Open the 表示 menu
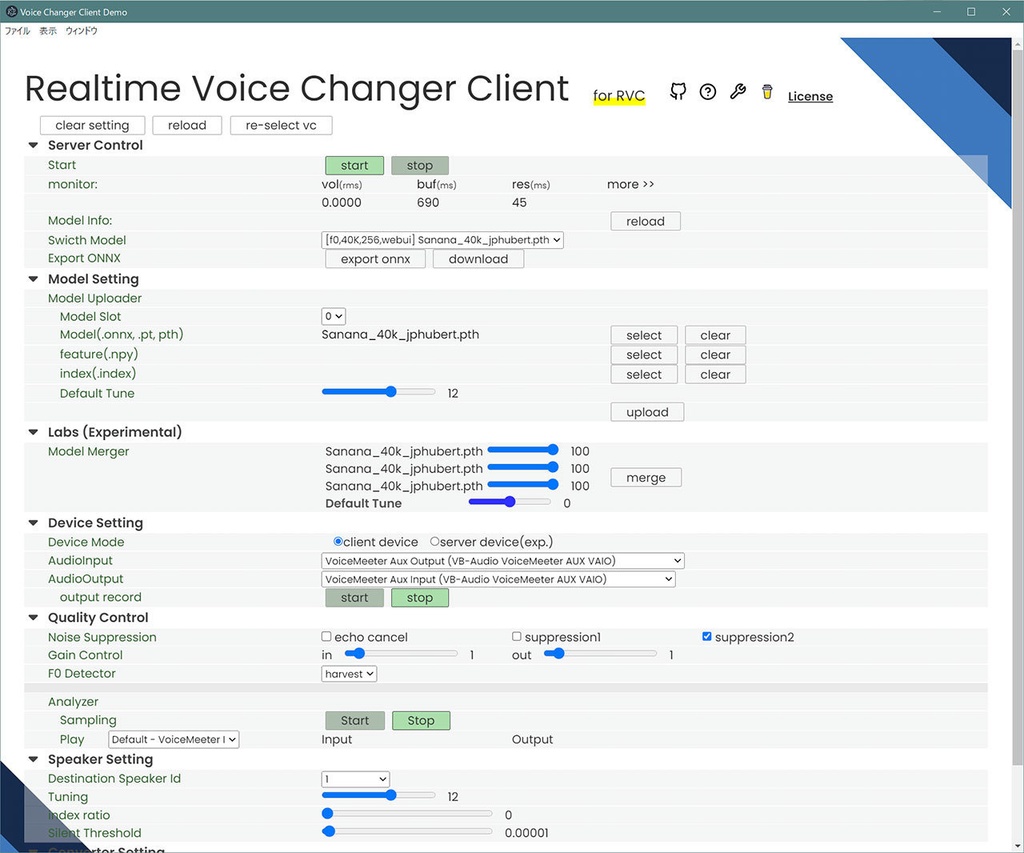Screen dimensions: 1024x853 coord(48,31)
